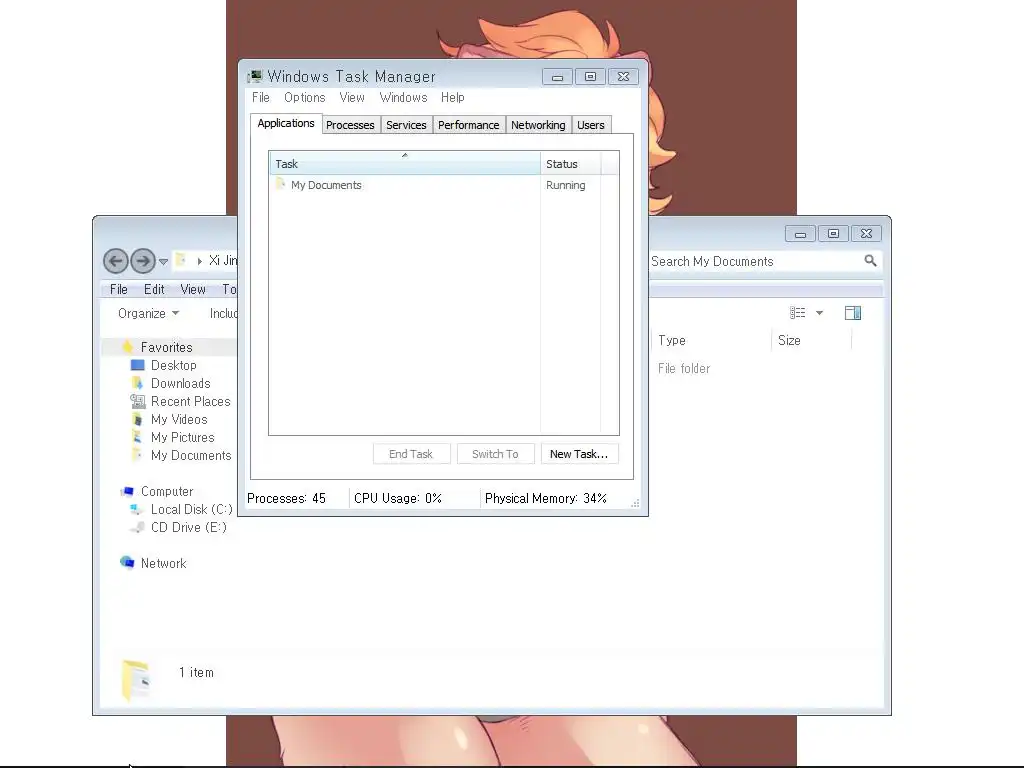The image size is (1024, 768).
Task: Click the "File folder" type cell
Action: [x=684, y=368]
